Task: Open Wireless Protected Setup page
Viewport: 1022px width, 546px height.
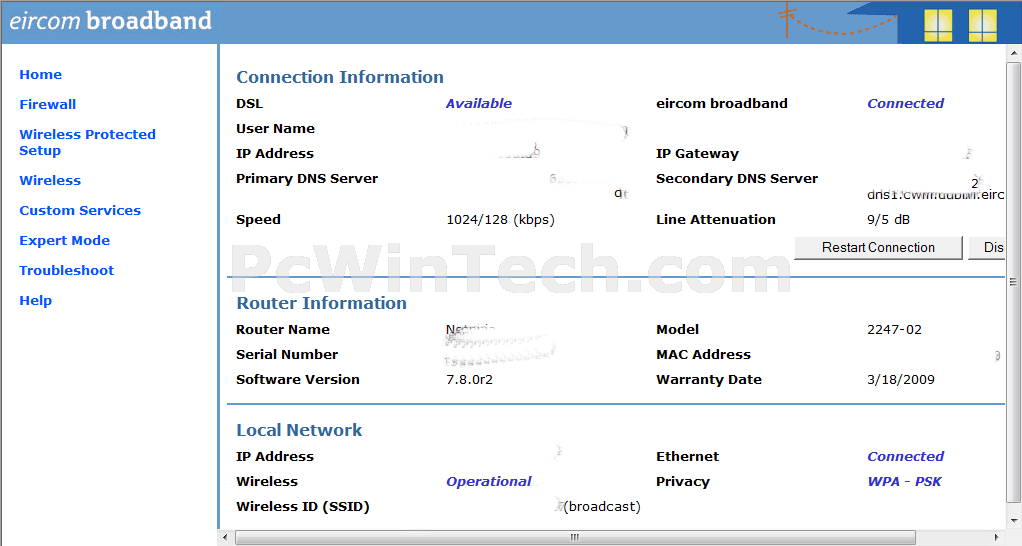Action: tap(87, 142)
